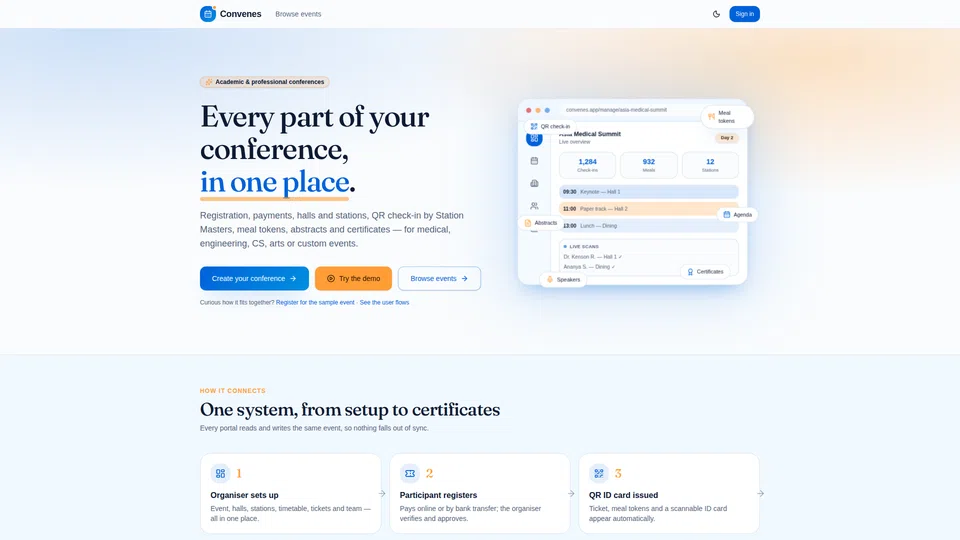This screenshot has height=540, width=960.
Task: Click the Convenes calendar logo icon
Action: pyautogui.click(x=208, y=13)
